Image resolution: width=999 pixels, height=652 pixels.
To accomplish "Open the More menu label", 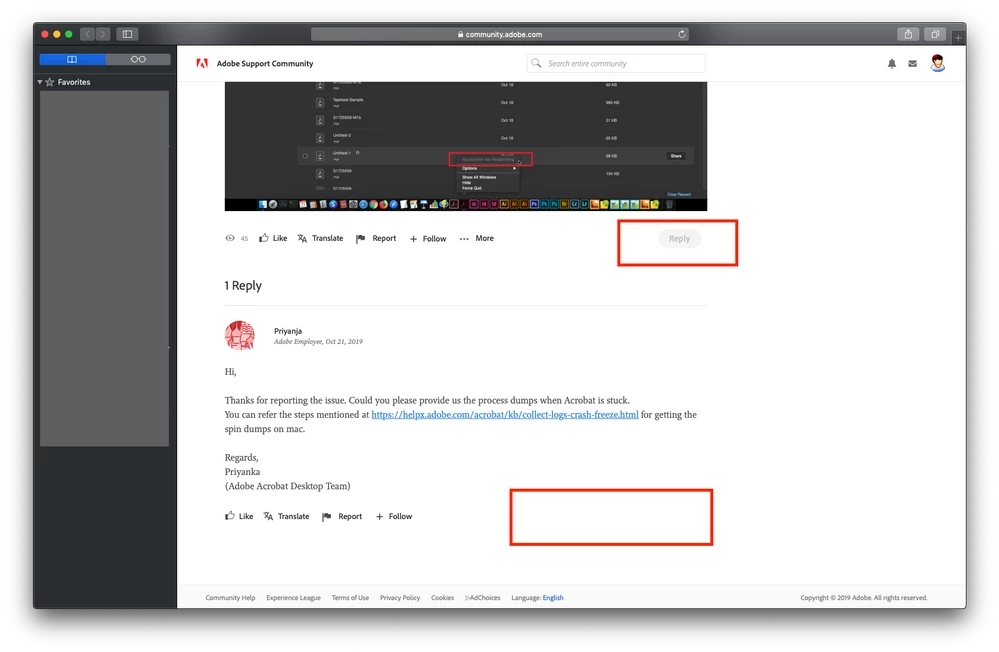I will (x=484, y=238).
